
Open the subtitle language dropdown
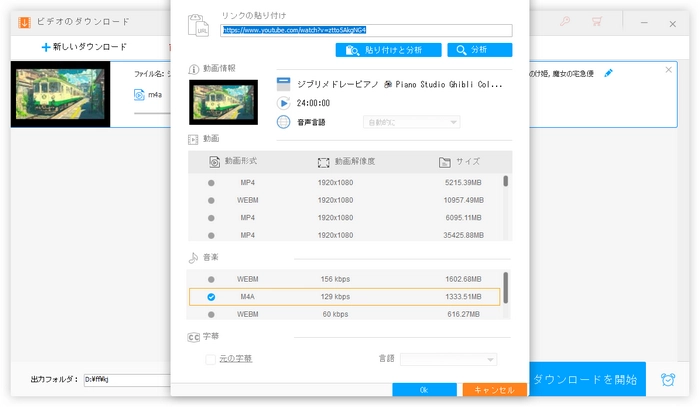(448, 359)
